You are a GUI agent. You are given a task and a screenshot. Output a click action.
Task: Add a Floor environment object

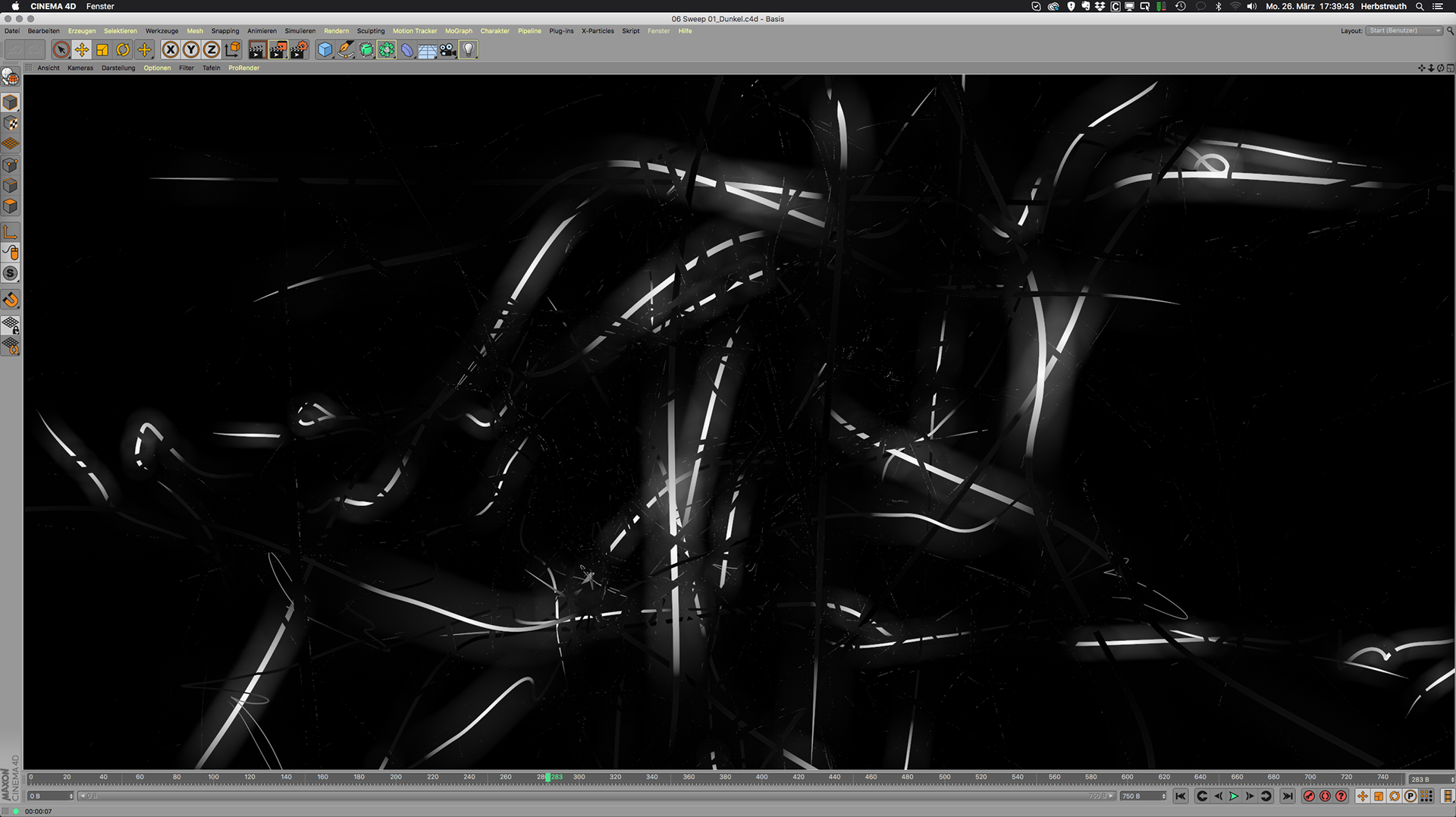pos(428,50)
